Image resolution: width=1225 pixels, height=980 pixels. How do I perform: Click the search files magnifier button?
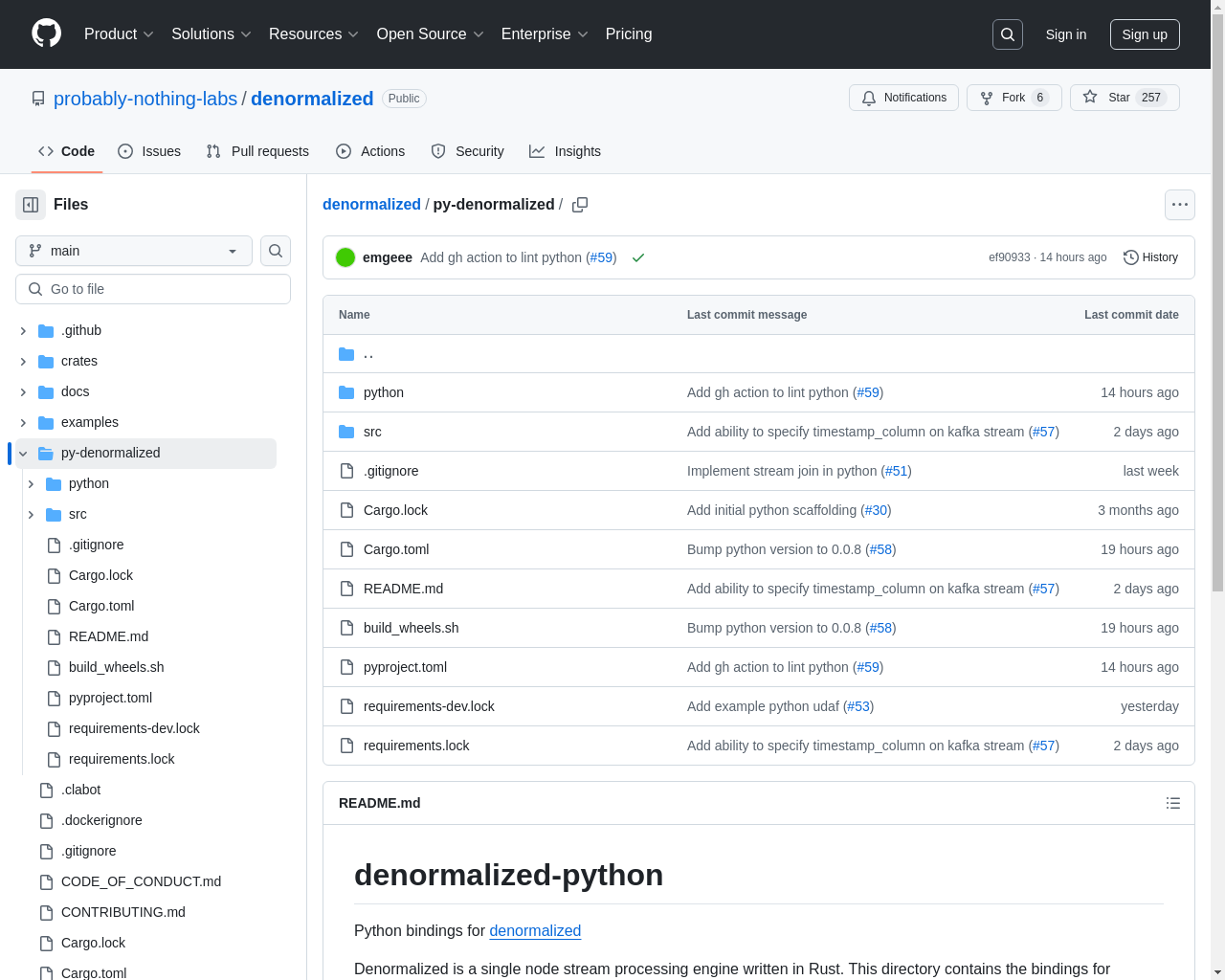pos(276,251)
